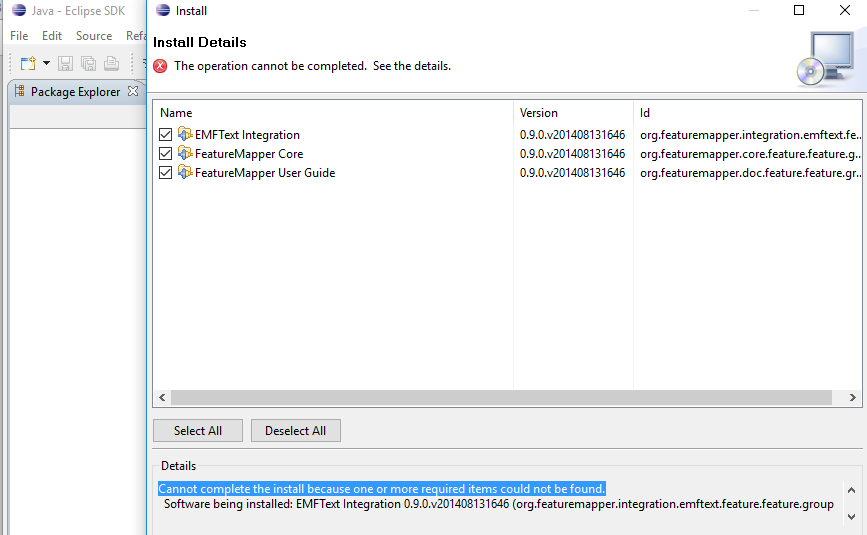The width and height of the screenshot is (867, 535).
Task: Maximize the Install dialog window
Action: (x=799, y=10)
